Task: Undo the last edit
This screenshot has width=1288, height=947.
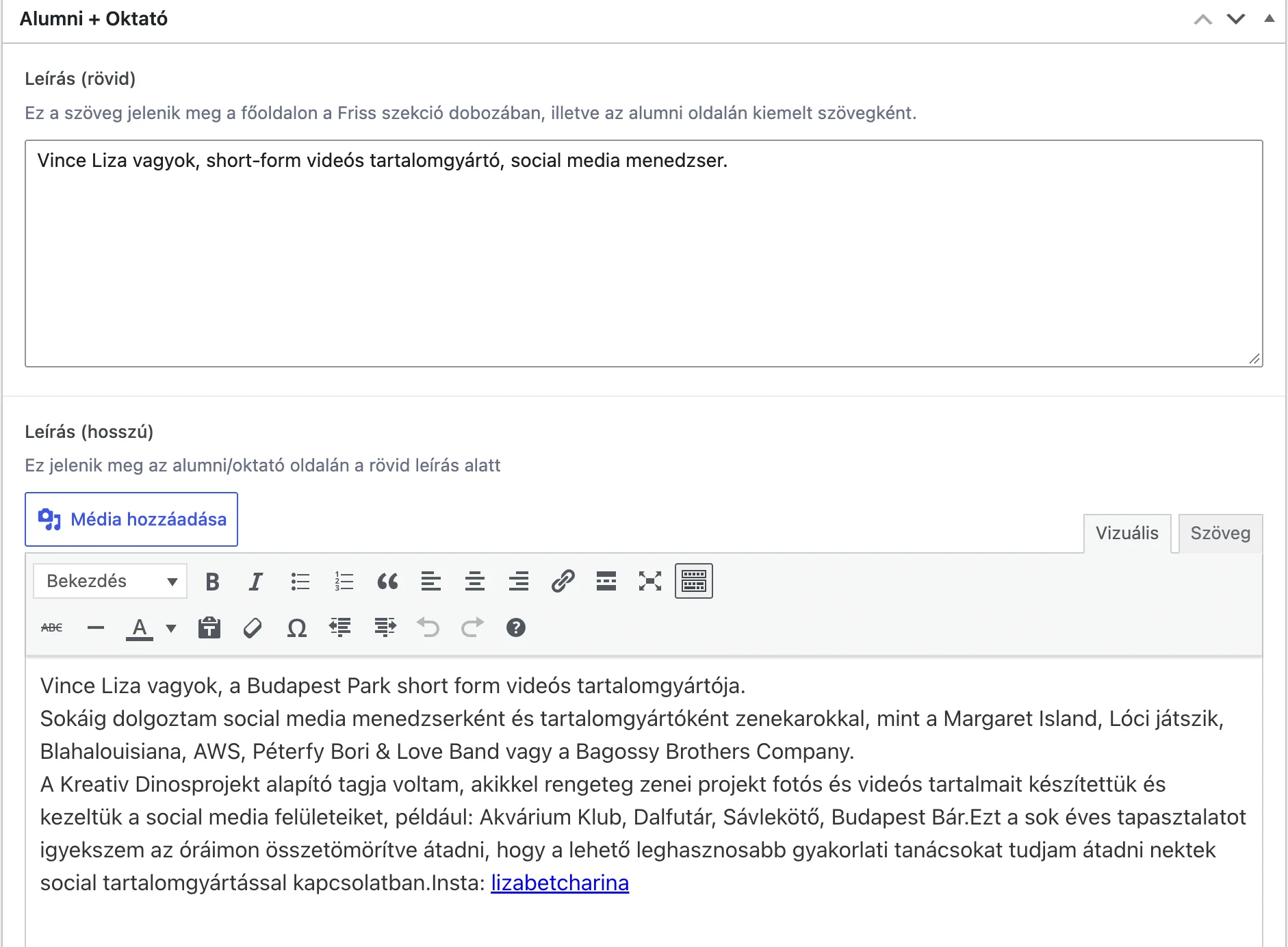Action: pos(428,627)
